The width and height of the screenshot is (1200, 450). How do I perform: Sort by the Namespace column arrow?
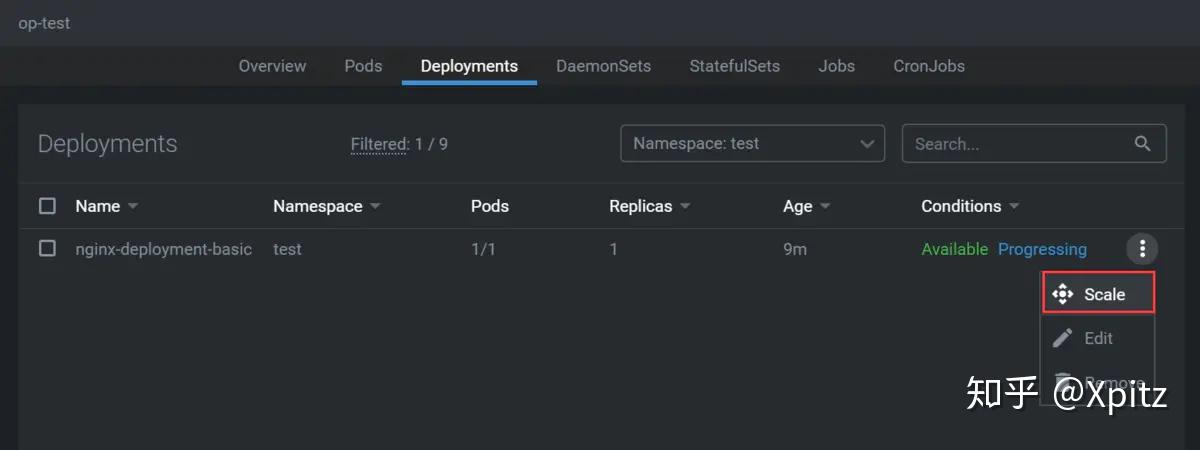pos(375,207)
